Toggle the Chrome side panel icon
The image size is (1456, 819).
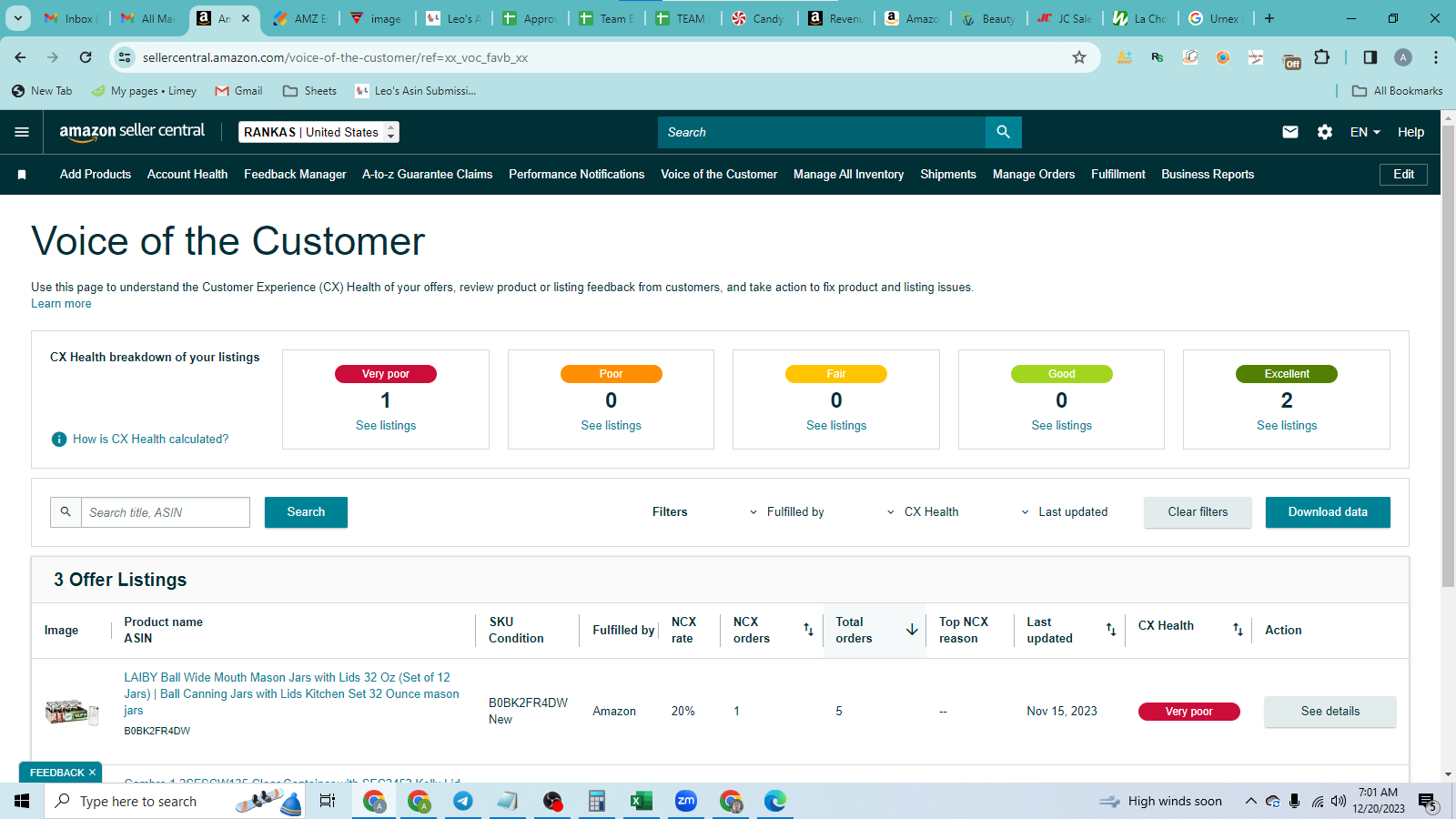click(1370, 57)
